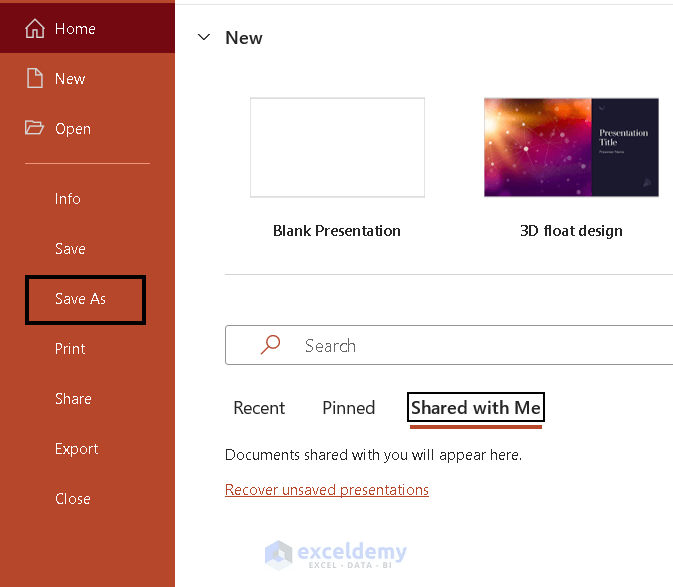Switch to the Pinned tab
Screen dimensions: 673x587
349,408
